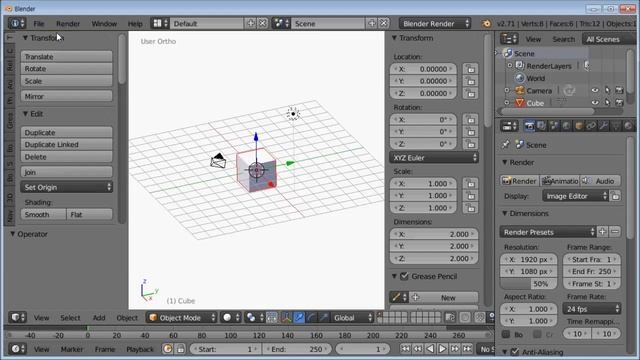Toggle Cube visibility eye in outliner
The image size is (640, 360).
pos(595,103)
